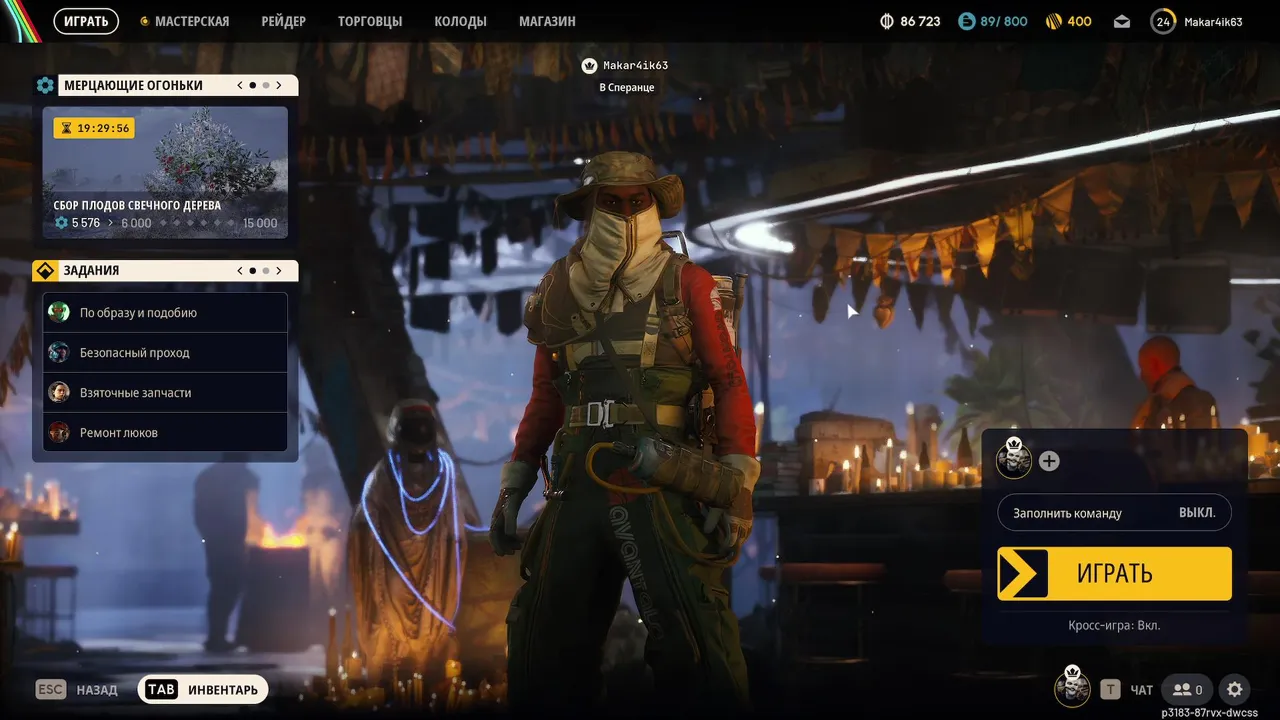Viewport: 1280px width, 720px height.
Task: Click the coin currency icon next to 86 723
Action: pos(886,21)
